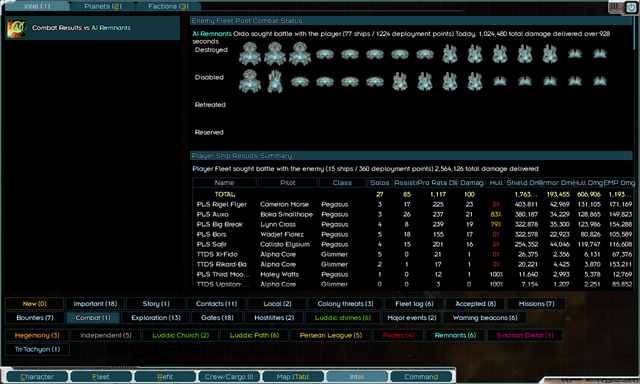Viewport: 640px width, 384px height.
Task: Filter intel by Sindrian Diktat (1)
Action: point(525,335)
